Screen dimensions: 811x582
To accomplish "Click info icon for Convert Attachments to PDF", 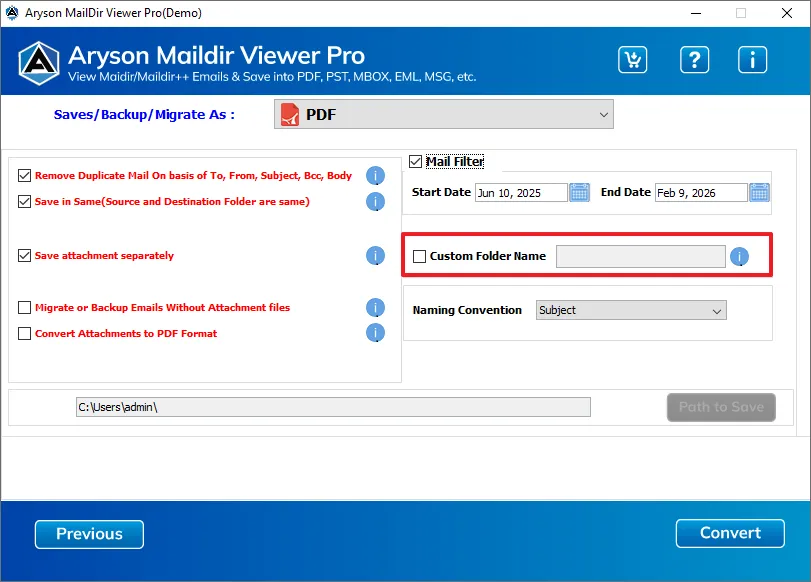I will click(x=375, y=333).
